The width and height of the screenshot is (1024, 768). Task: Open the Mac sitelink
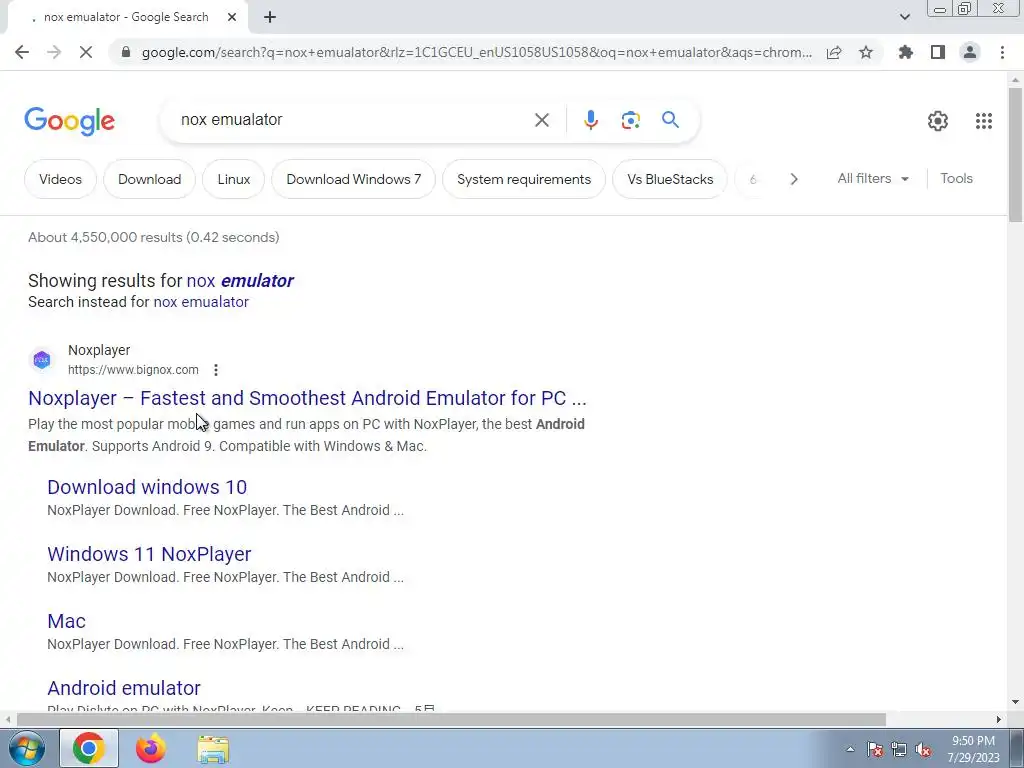tap(66, 621)
